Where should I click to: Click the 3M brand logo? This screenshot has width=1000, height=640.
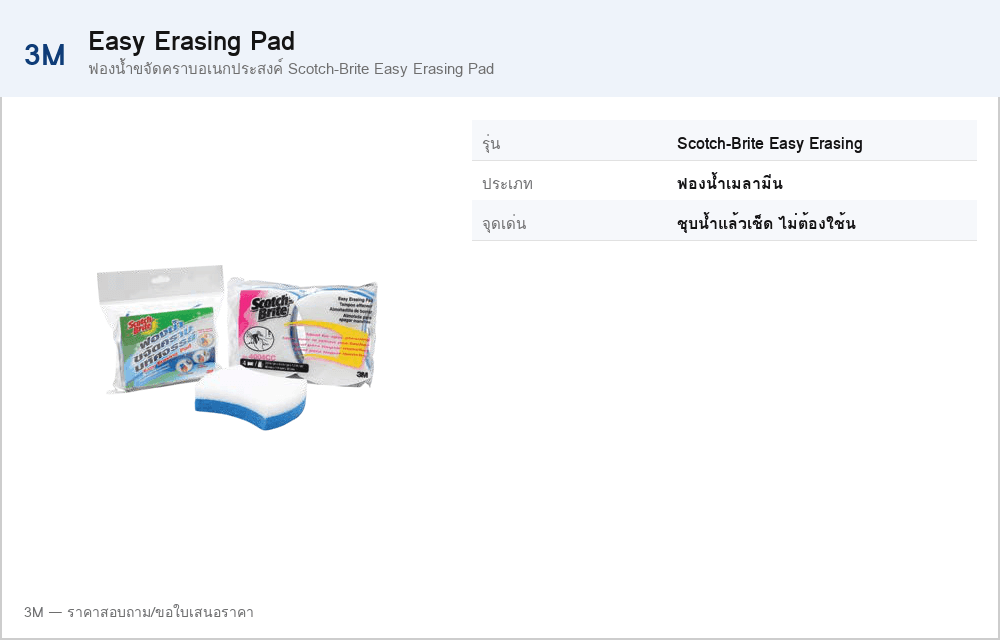tap(45, 55)
